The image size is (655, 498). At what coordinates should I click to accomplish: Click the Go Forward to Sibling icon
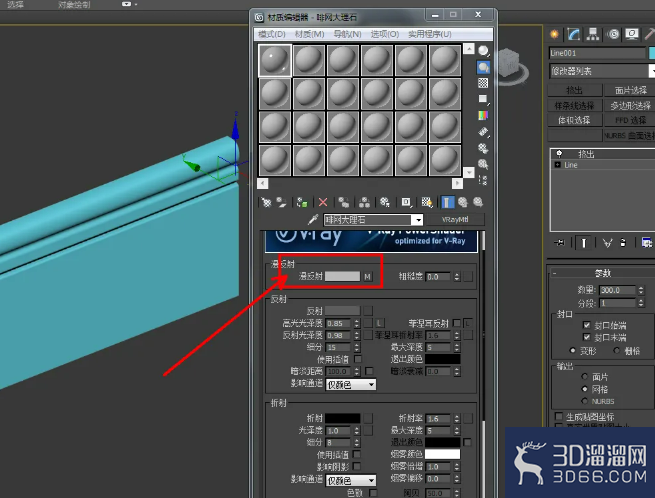tap(478, 203)
